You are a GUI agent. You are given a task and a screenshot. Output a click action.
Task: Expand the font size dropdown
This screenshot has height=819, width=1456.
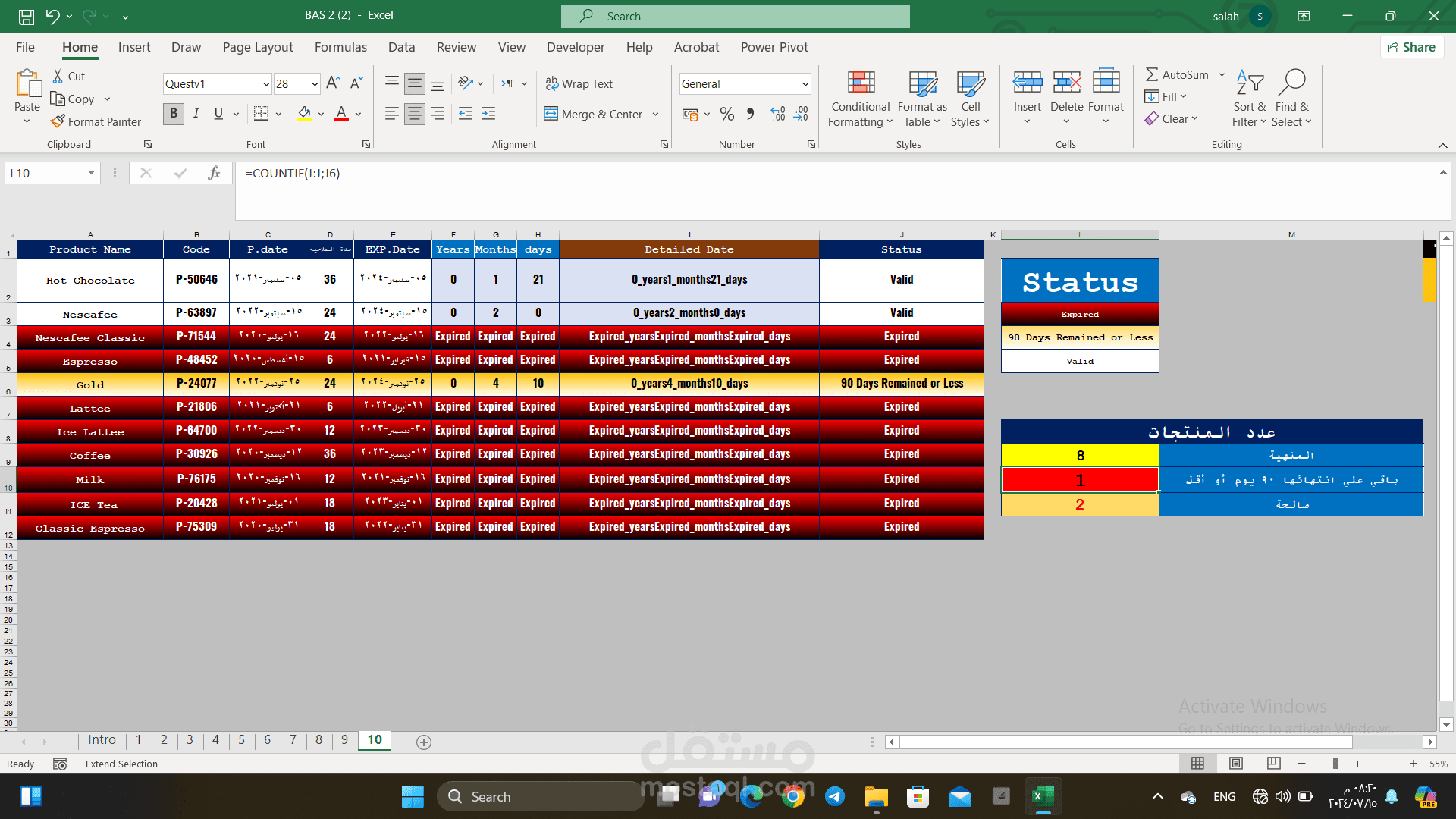pos(313,83)
